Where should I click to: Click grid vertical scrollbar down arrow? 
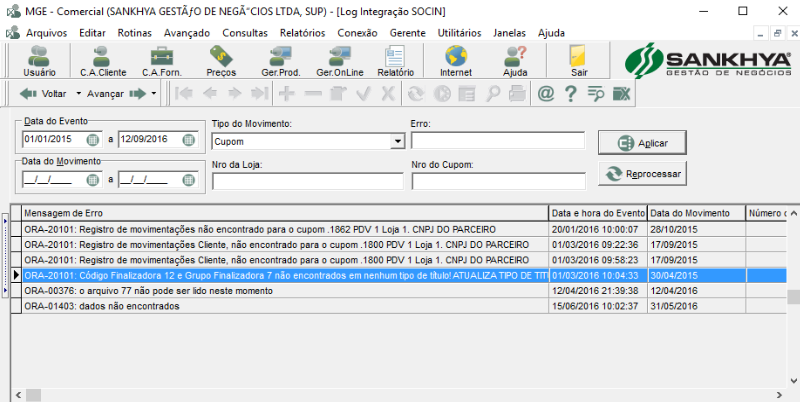793,381
